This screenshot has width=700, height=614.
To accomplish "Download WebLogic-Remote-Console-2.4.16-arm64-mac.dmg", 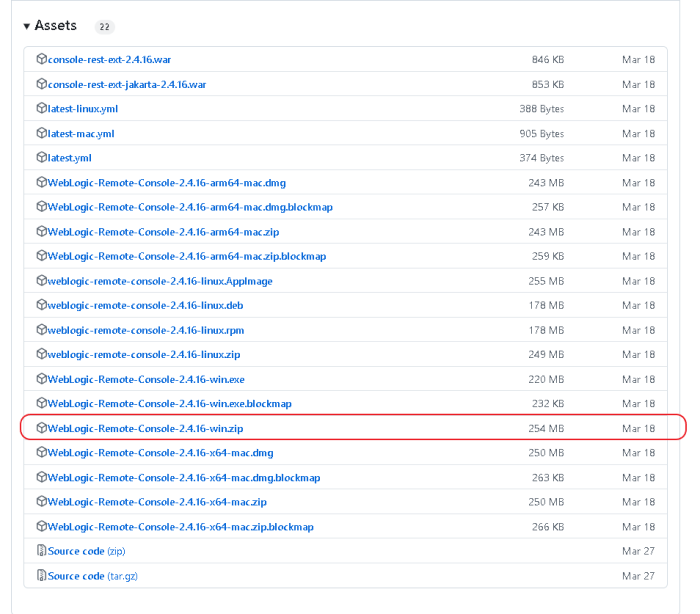I will (x=167, y=183).
